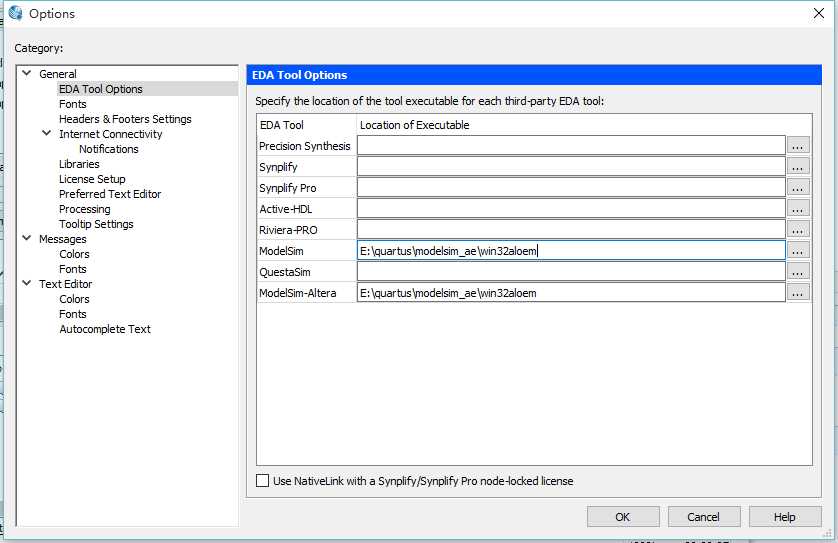Close the Options dialog window
Viewport: 838px width, 543px height.
click(818, 13)
